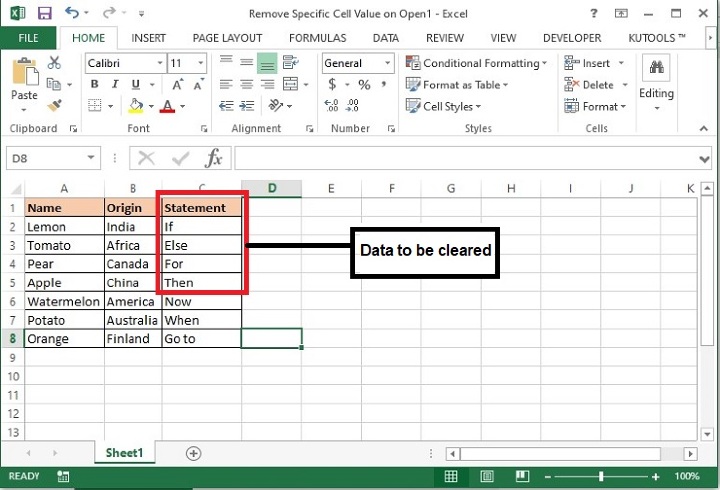Open Excel Help question mark
This screenshot has height=490, width=720.
tap(594, 13)
